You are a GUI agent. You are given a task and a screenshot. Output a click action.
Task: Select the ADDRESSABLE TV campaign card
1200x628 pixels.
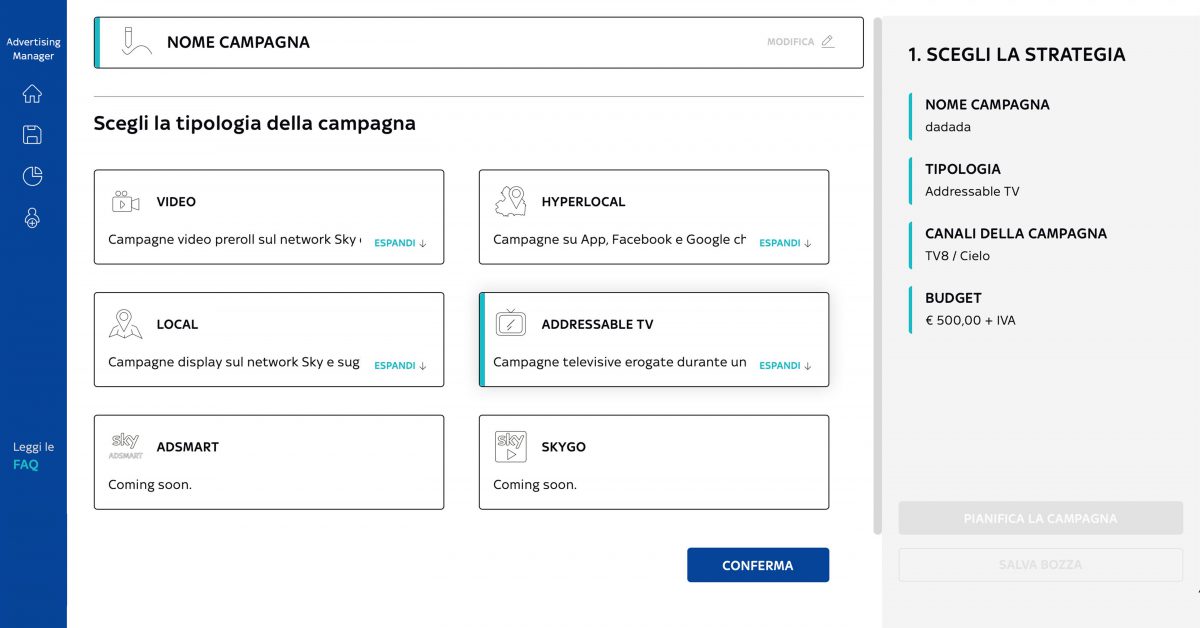point(654,340)
